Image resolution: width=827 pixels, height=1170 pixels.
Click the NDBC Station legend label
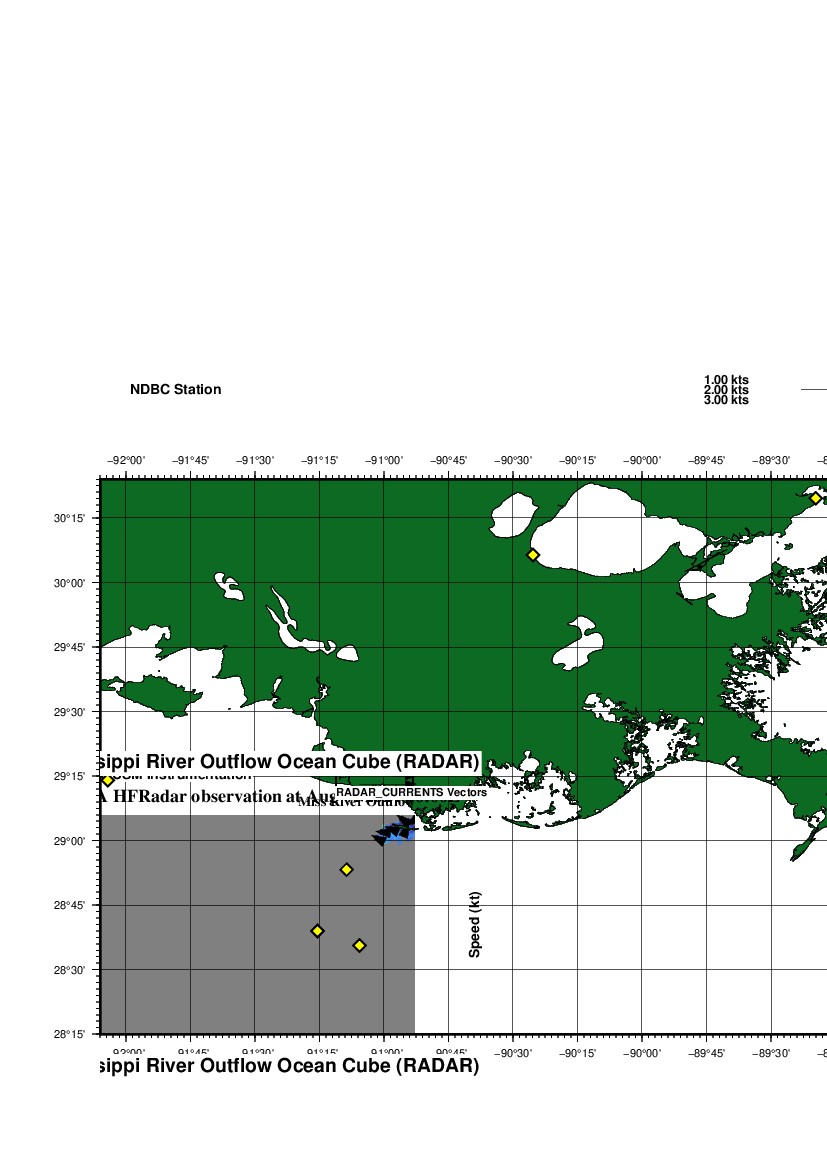click(175, 390)
